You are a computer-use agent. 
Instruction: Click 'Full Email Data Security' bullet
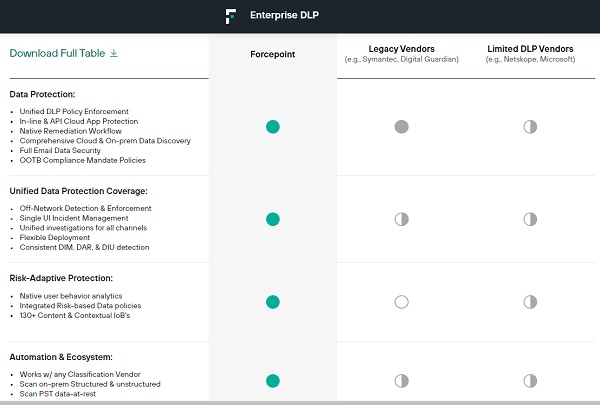point(60,150)
